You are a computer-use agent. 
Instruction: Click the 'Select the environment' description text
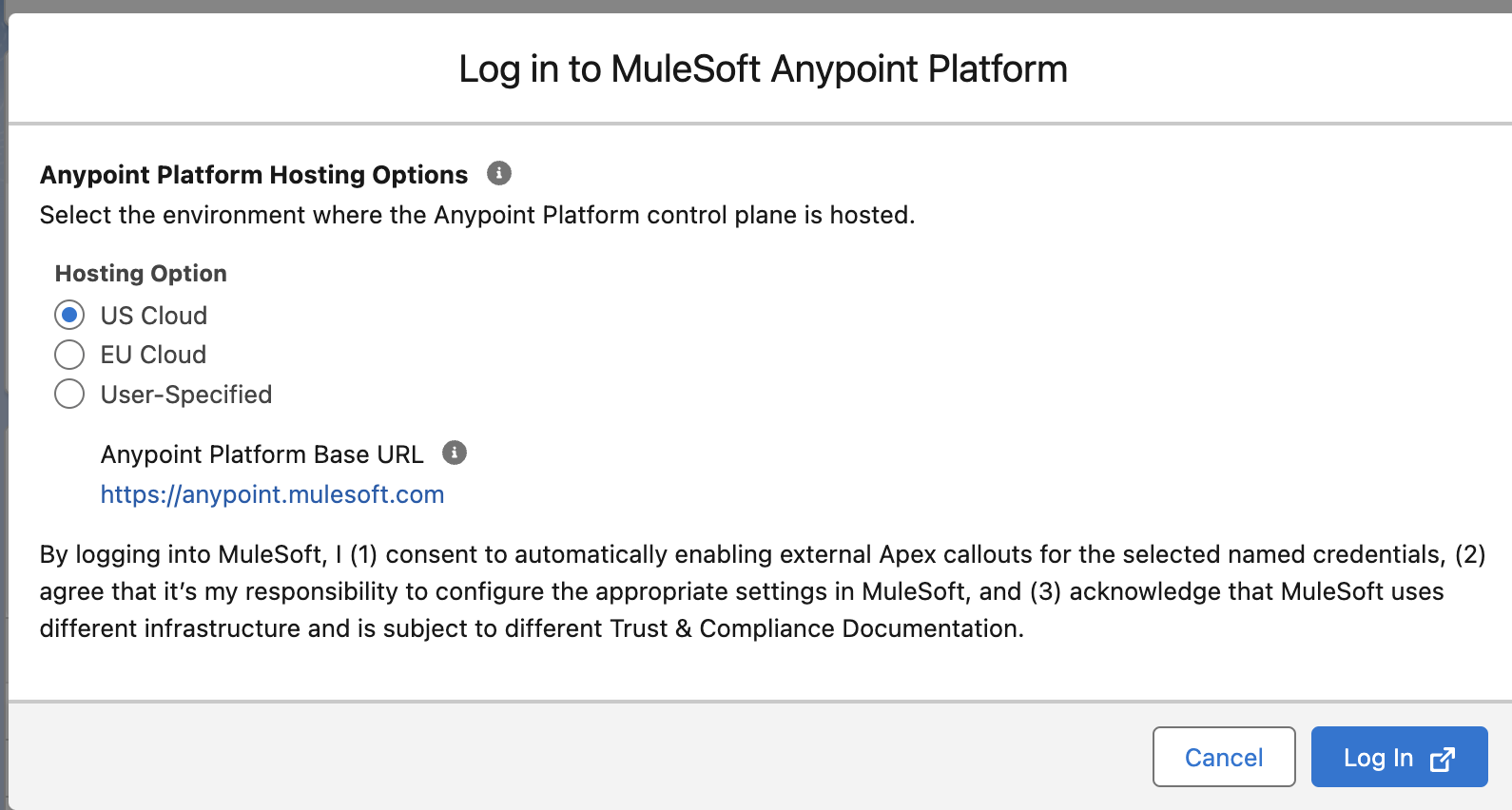[477, 215]
